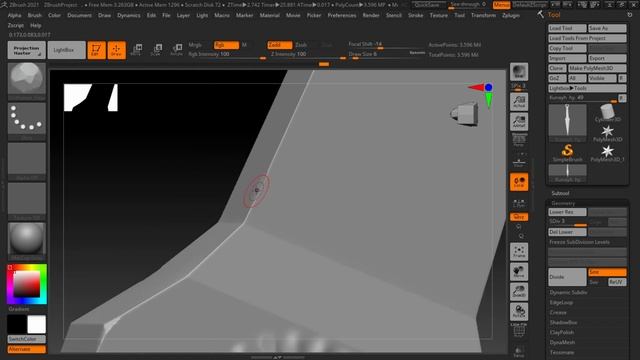Expand the ClayPolish subsection
The height and width of the screenshot is (360, 640).
pos(562,332)
